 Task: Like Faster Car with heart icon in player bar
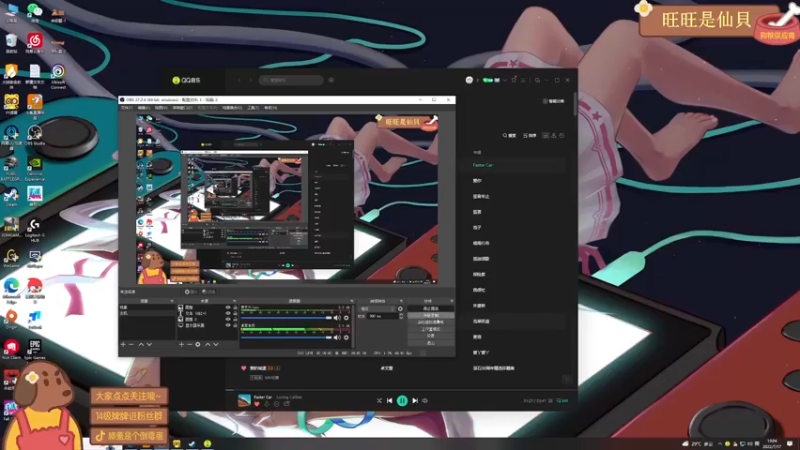(x=257, y=404)
